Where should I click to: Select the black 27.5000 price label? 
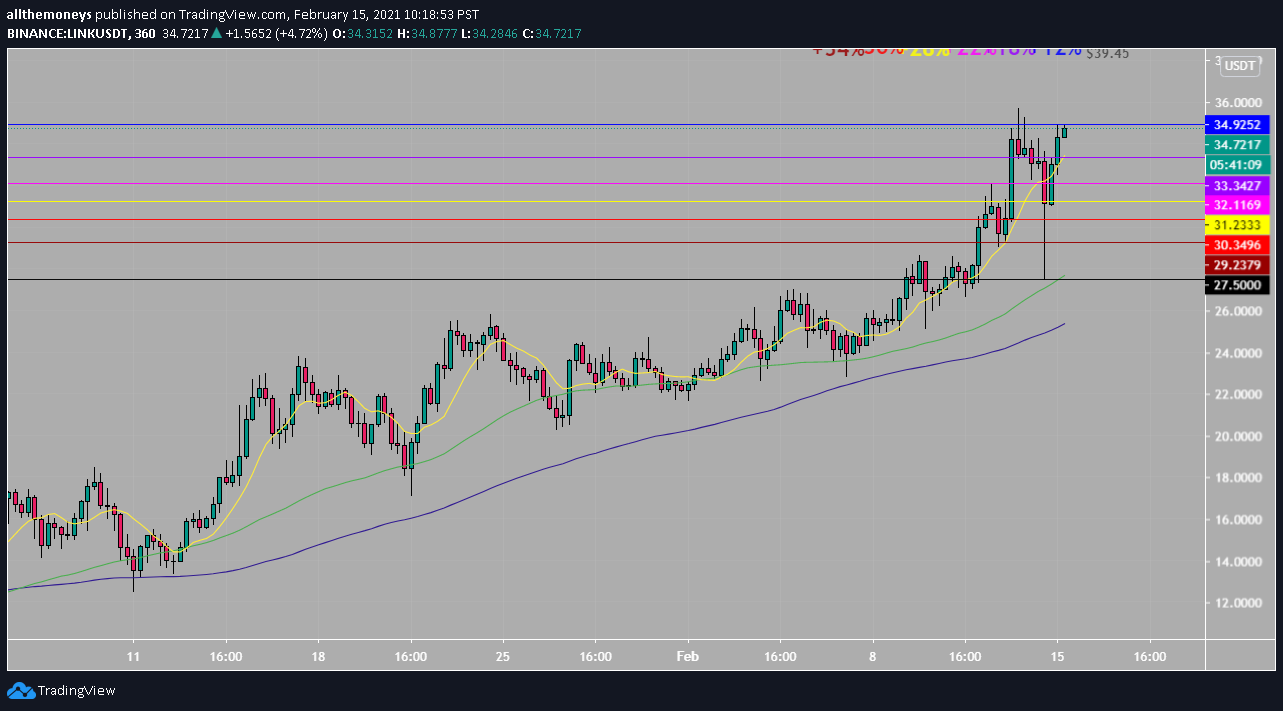[1239, 285]
